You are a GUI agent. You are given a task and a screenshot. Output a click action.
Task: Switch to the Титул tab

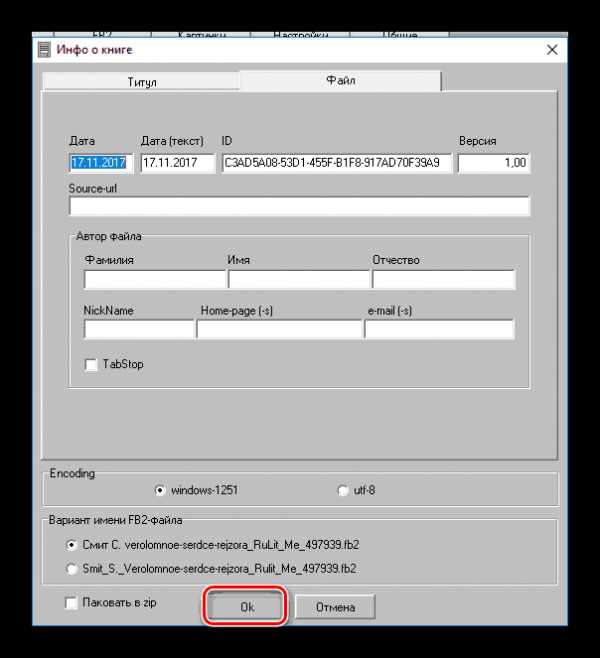tap(141, 81)
